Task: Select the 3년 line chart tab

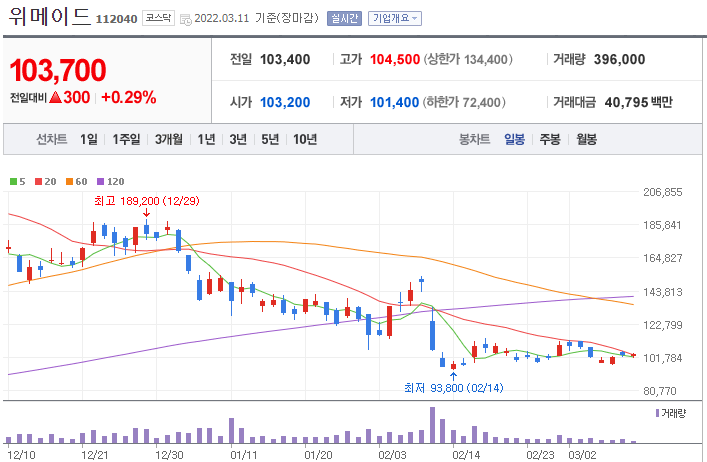Action: click(238, 139)
